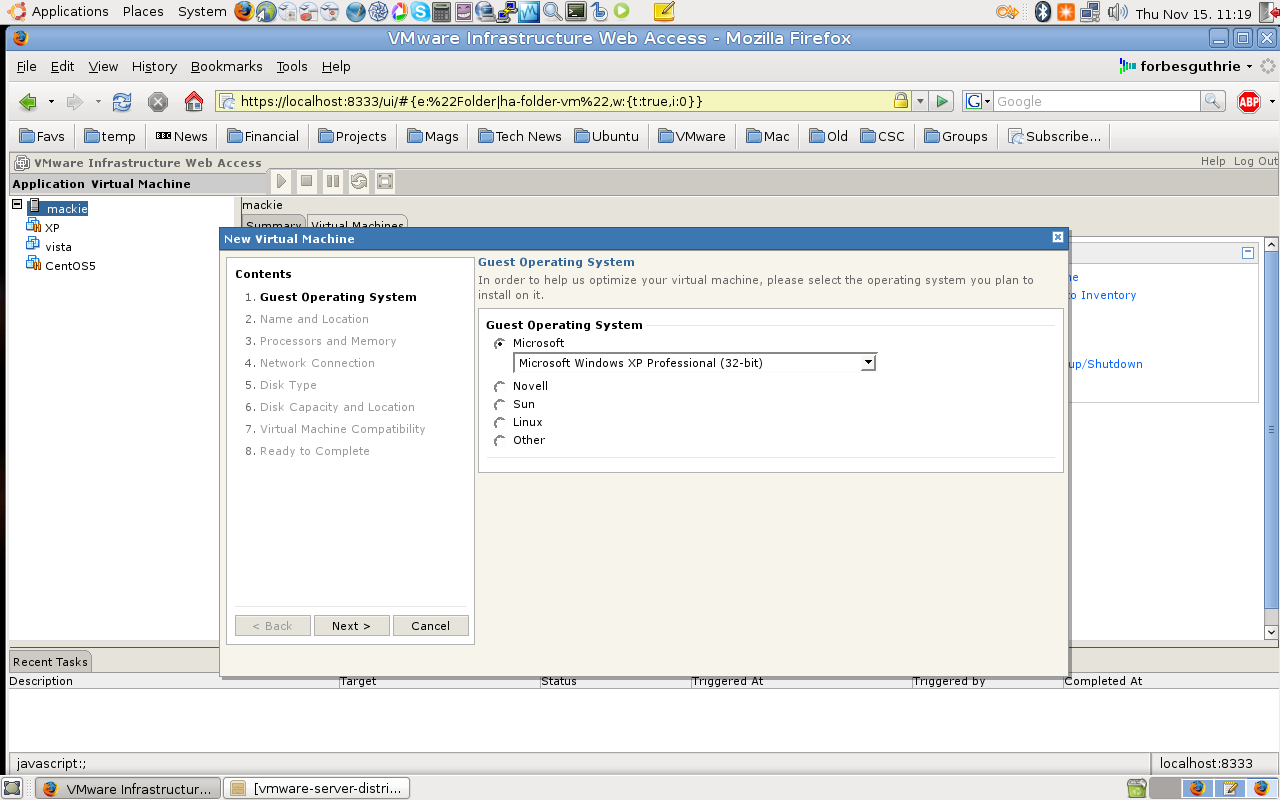
Task: Click the reset VM toolbar icon
Action: pyautogui.click(x=359, y=181)
